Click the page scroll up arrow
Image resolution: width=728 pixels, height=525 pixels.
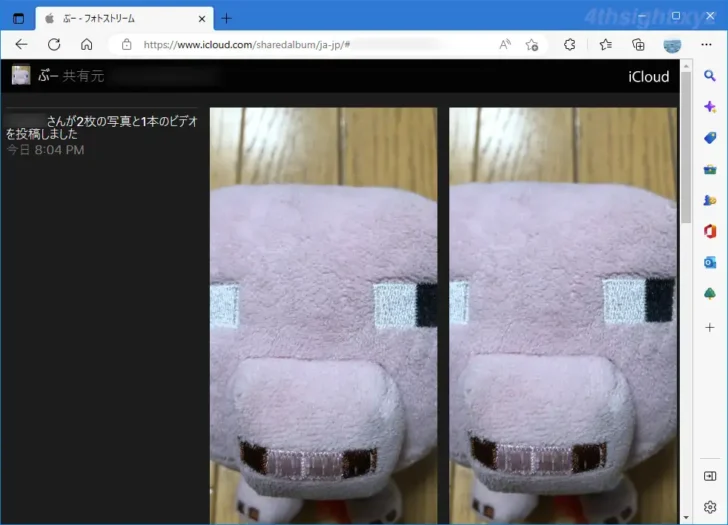pos(686,66)
